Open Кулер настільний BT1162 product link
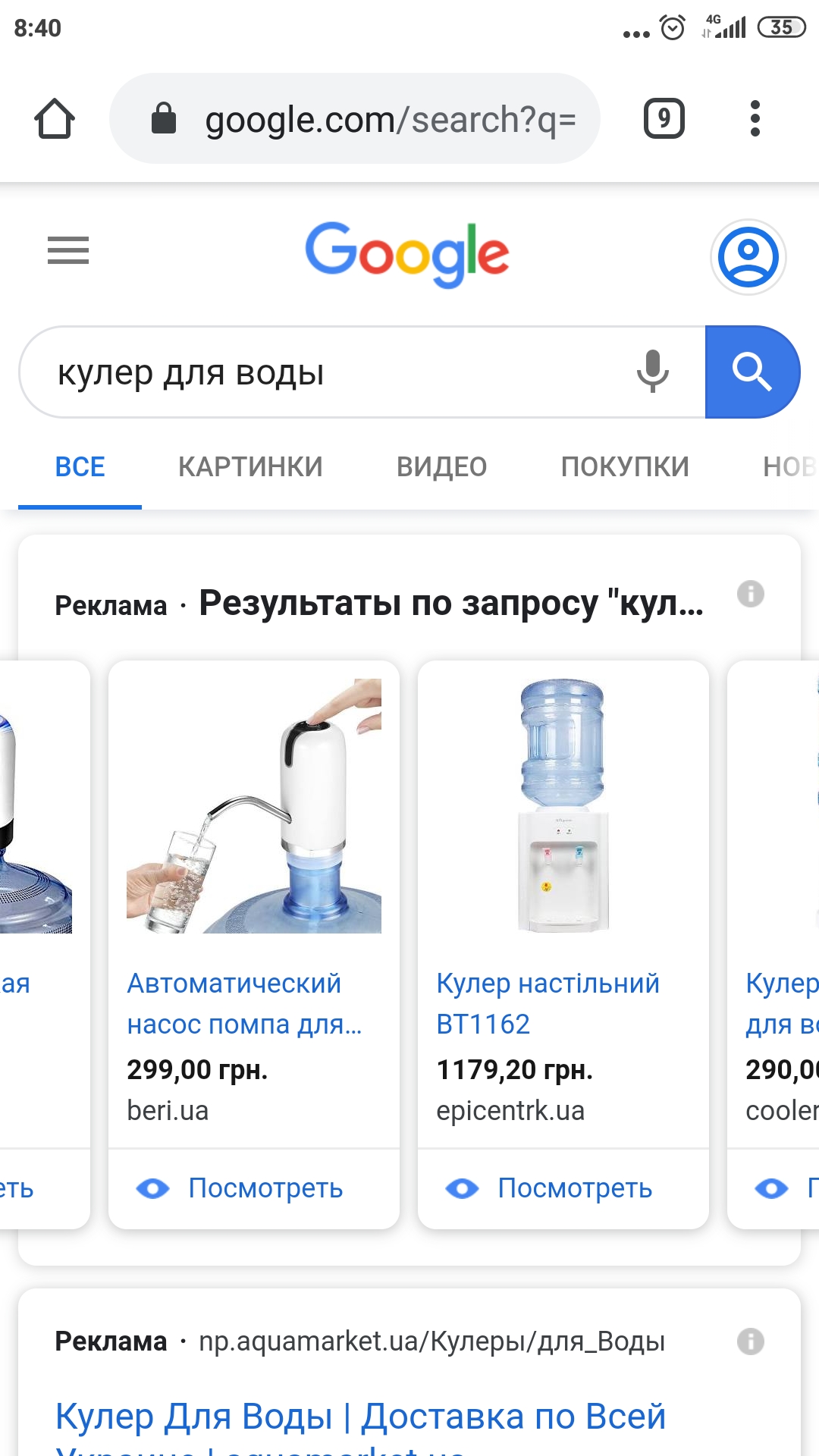Image resolution: width=819 pixels, height=1456 pixels. [548, 1003]
